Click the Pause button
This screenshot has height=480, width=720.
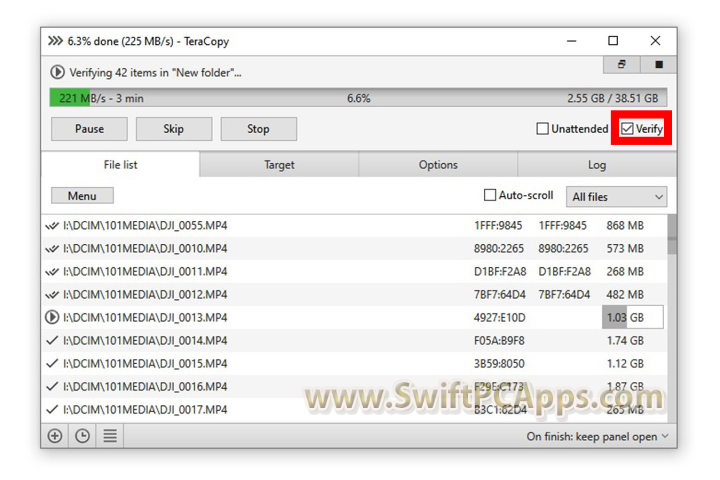89,129
